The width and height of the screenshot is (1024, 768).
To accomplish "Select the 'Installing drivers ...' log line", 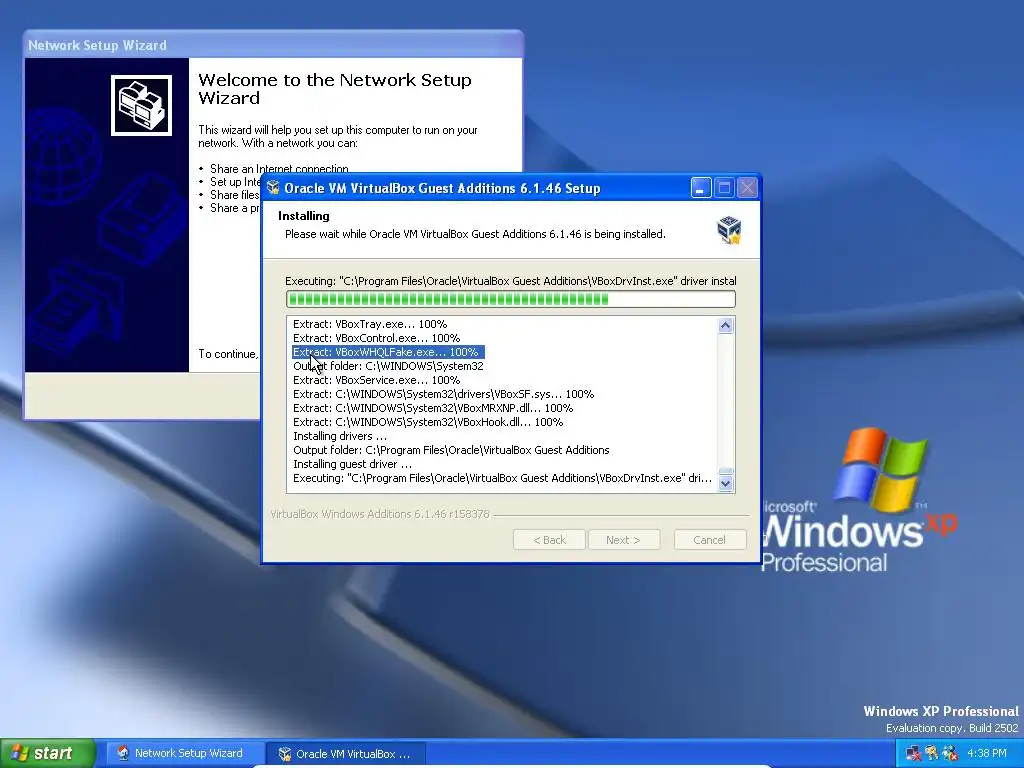I will [340, 436].
